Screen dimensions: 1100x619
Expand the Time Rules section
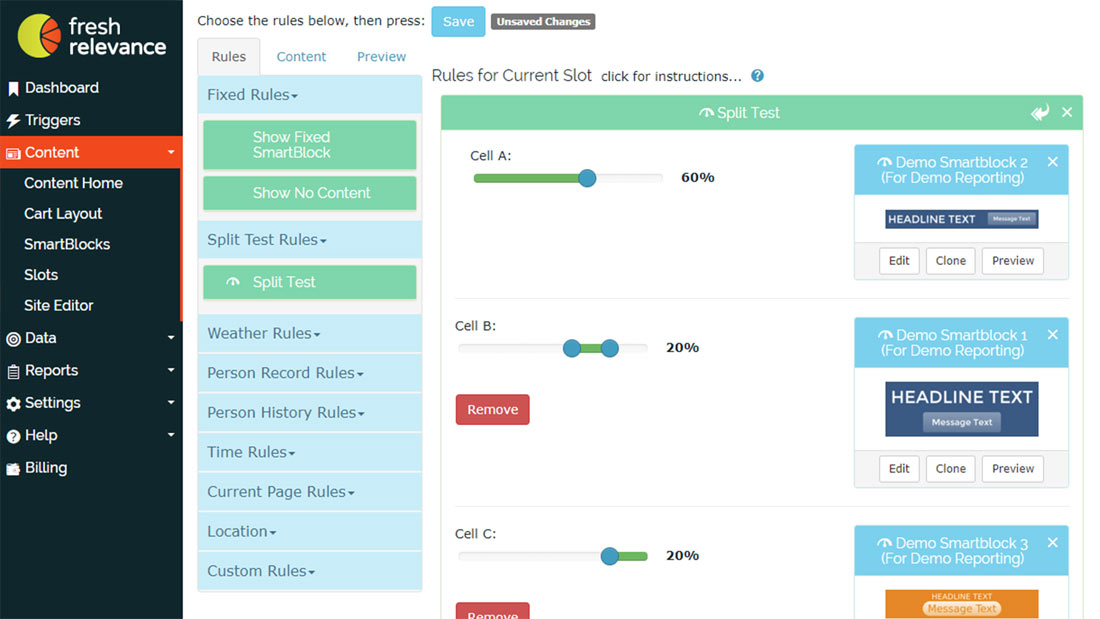point(251,452)
